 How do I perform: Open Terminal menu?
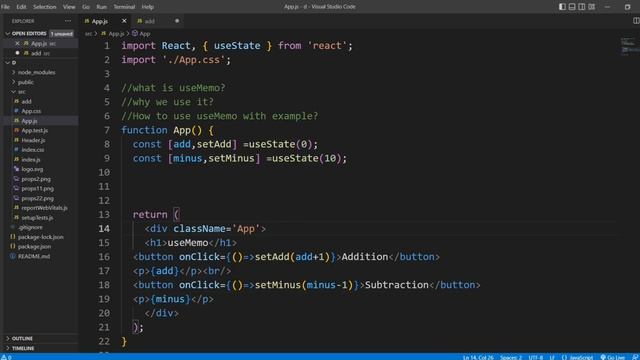point(124,7)
